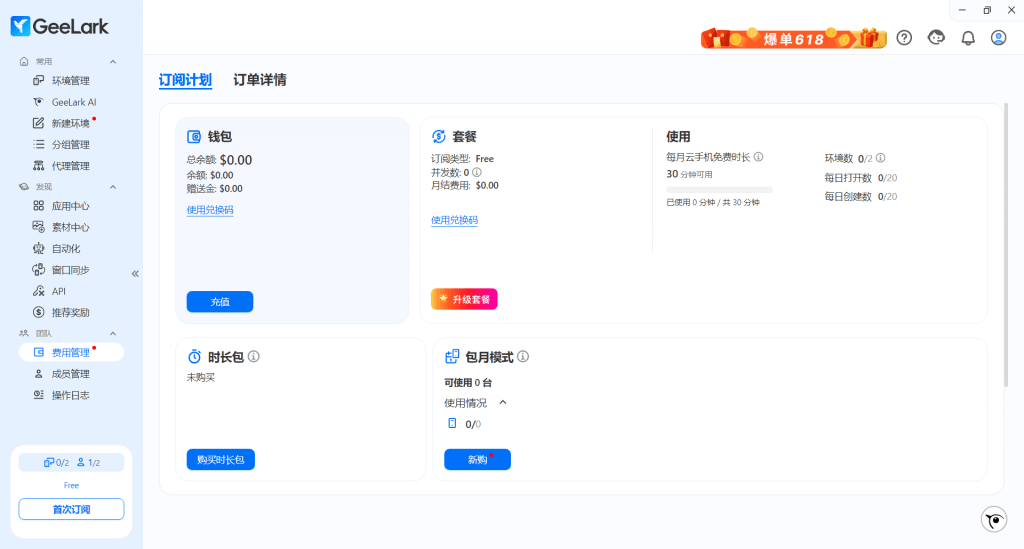Click the customer support robot icon
The height and width of the screenshot is (549, 1024).
(936, 38)
